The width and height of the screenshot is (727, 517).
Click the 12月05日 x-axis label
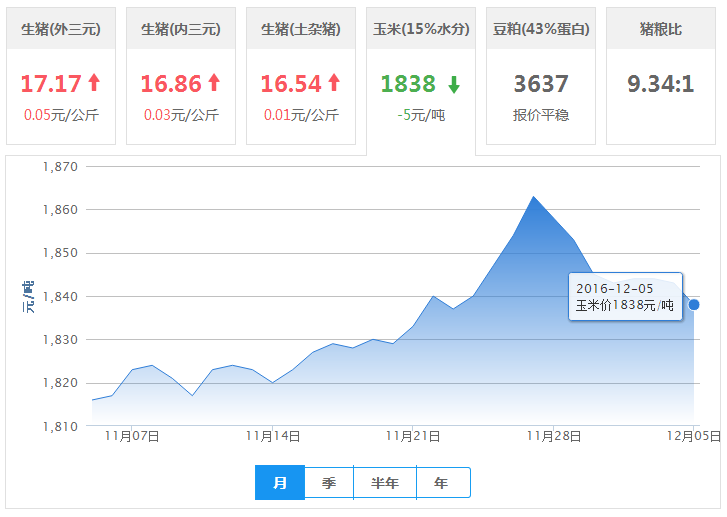694,436
